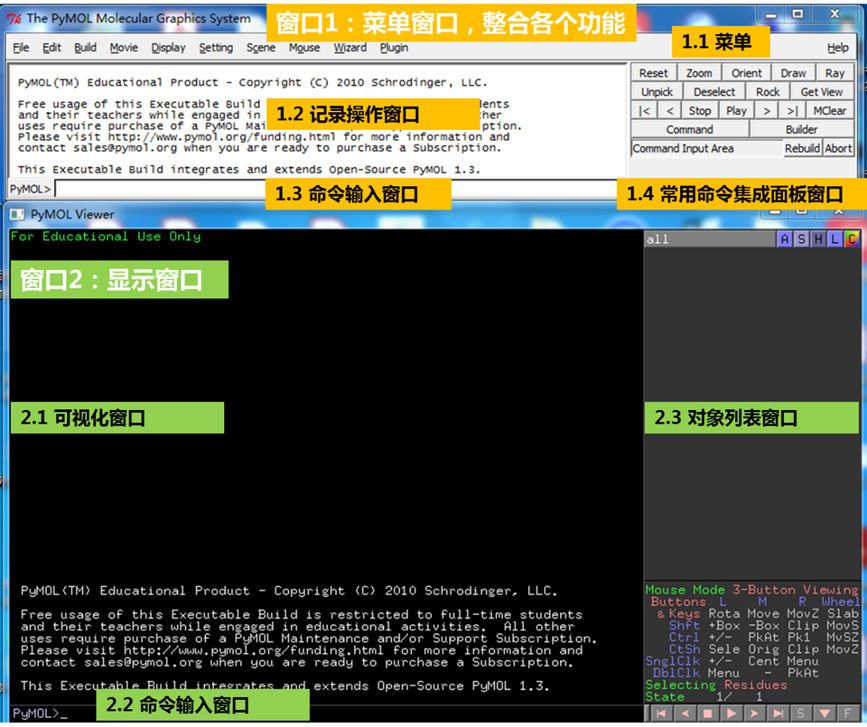Click the Ray button
Image resolution: width=867 pixels, height=727 pixels.
[x=834, y=73]
